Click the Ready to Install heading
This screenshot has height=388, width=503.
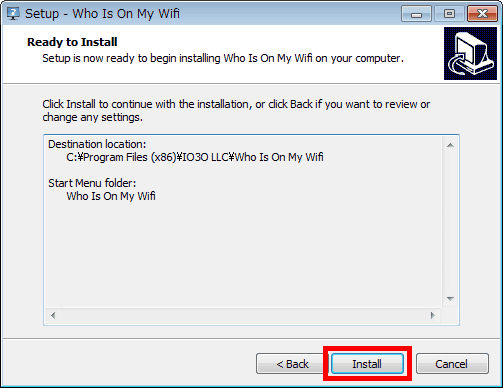pos(72,42)
